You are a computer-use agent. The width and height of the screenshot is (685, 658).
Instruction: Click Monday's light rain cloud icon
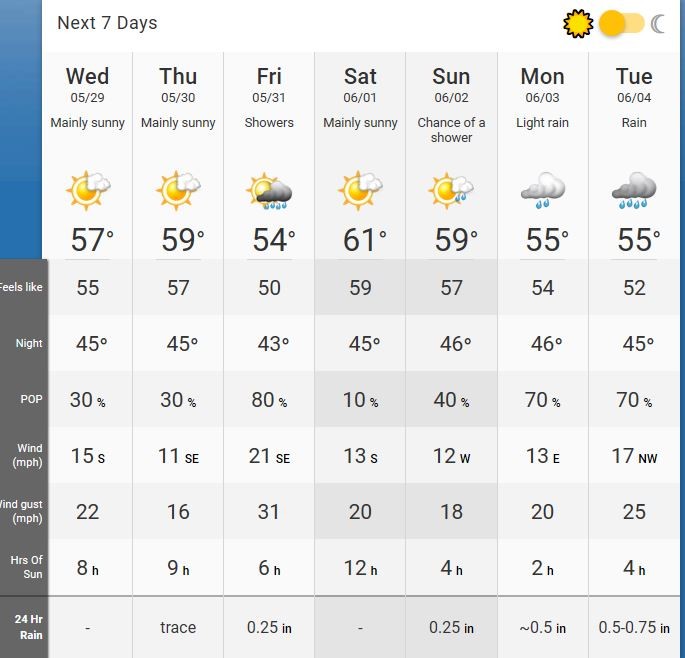[543, 190]
